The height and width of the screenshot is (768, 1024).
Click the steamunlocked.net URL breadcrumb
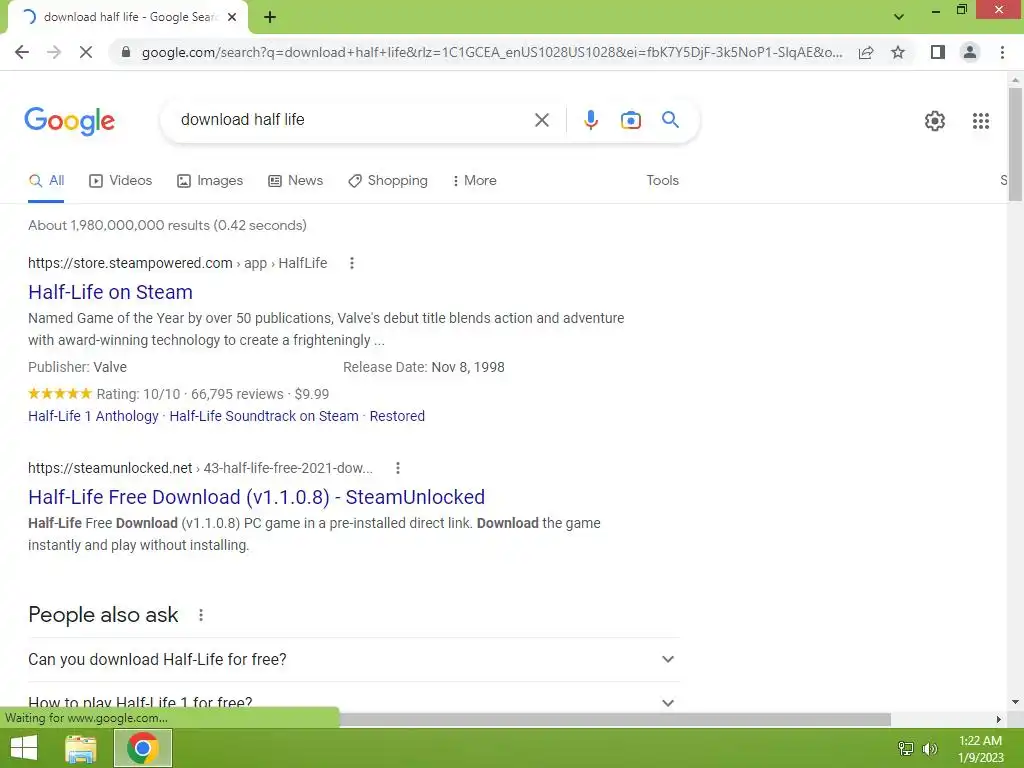(x=200, y=468)
